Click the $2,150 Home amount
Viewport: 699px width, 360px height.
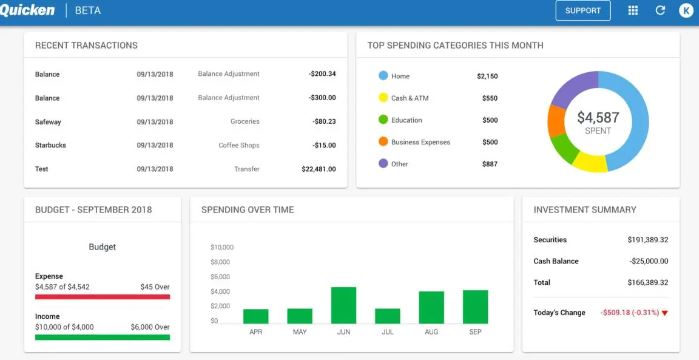click(x=487, y=76)
